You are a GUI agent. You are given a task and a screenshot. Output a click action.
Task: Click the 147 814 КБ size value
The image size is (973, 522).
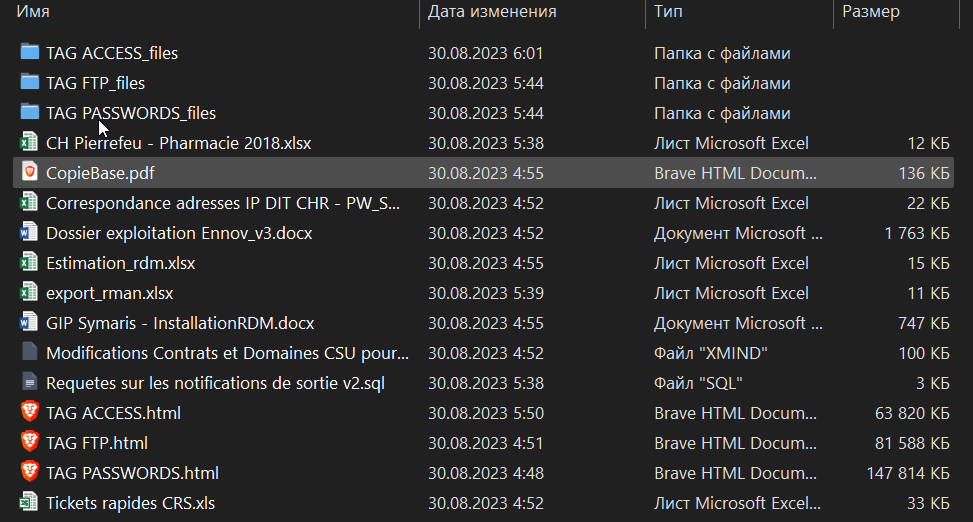[908, 473]
